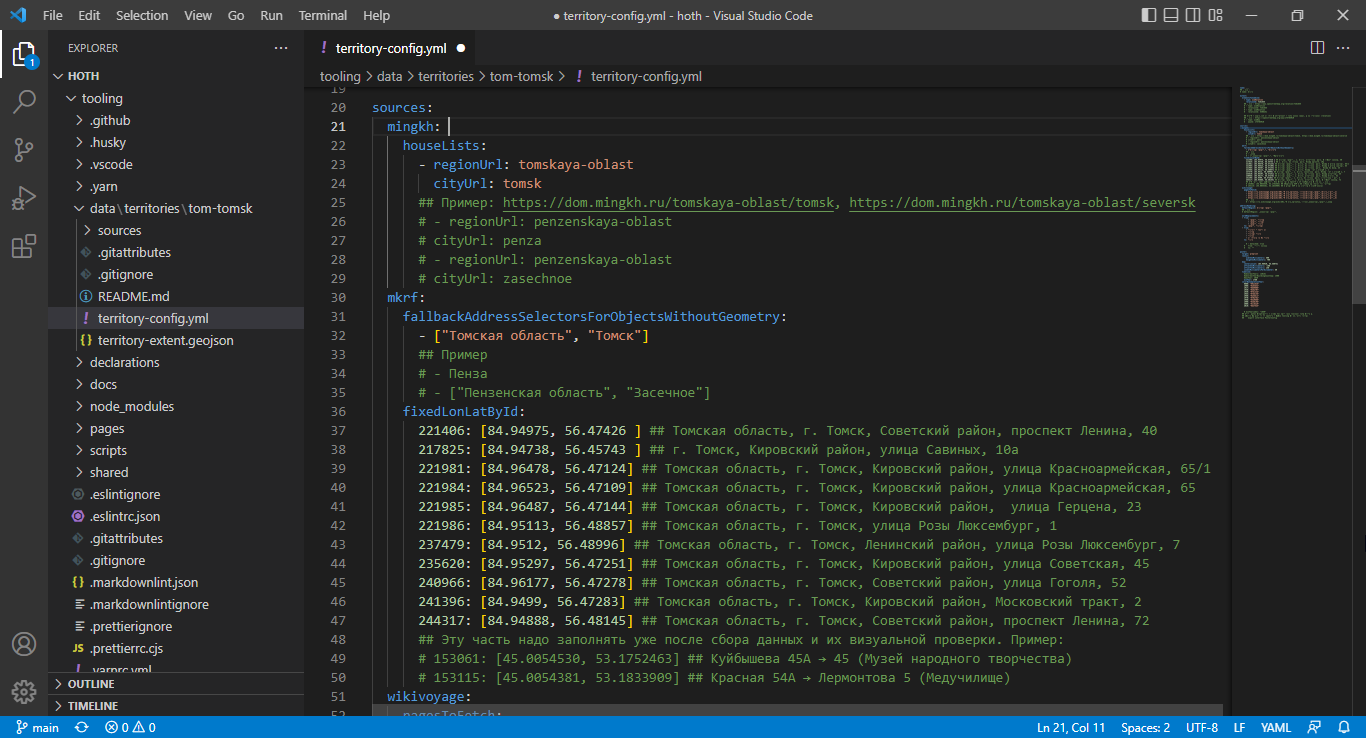The height and width of the screenshot is (738, 1366).
Task: Open the Edit menu
Action: [89, 15]
